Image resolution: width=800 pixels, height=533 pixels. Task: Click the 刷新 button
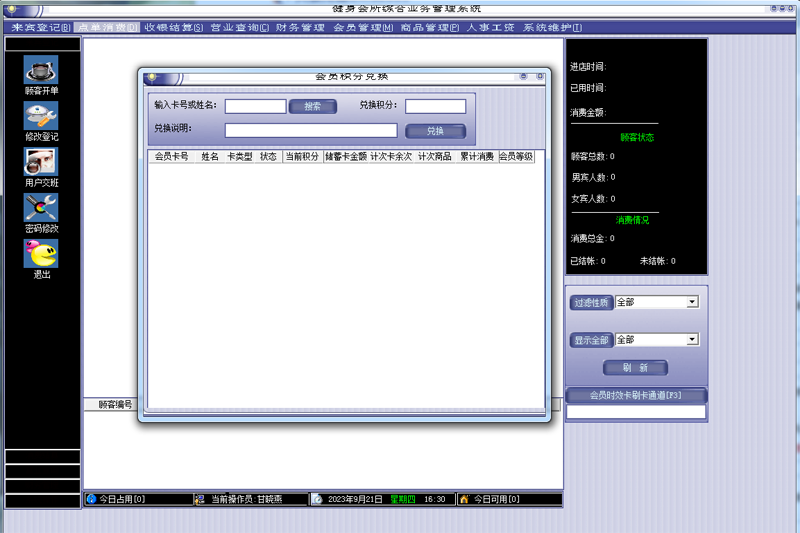635,367
